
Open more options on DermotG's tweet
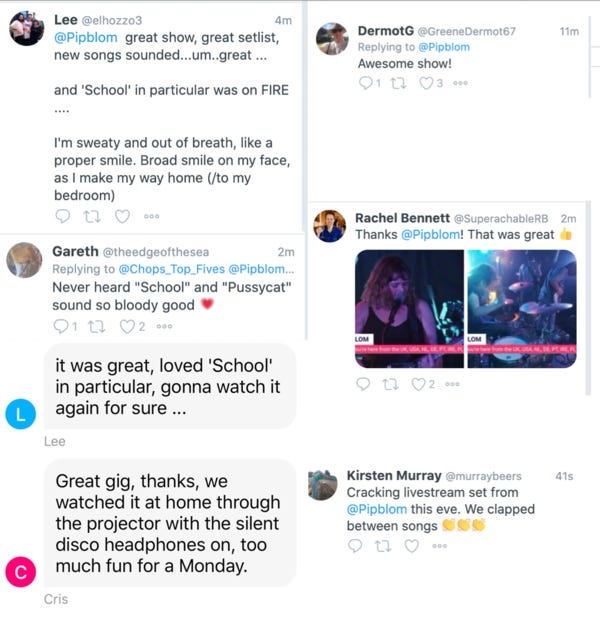460,83
